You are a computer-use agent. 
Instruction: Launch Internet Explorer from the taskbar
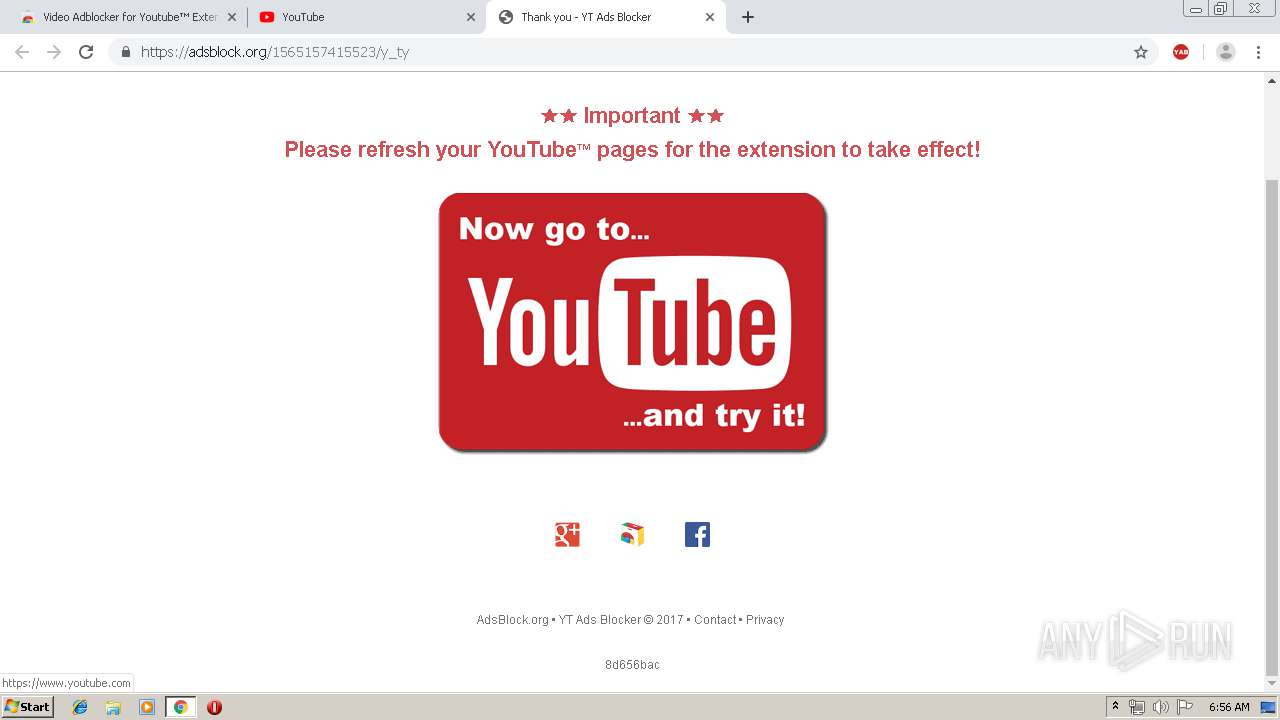tap(80, 707)
